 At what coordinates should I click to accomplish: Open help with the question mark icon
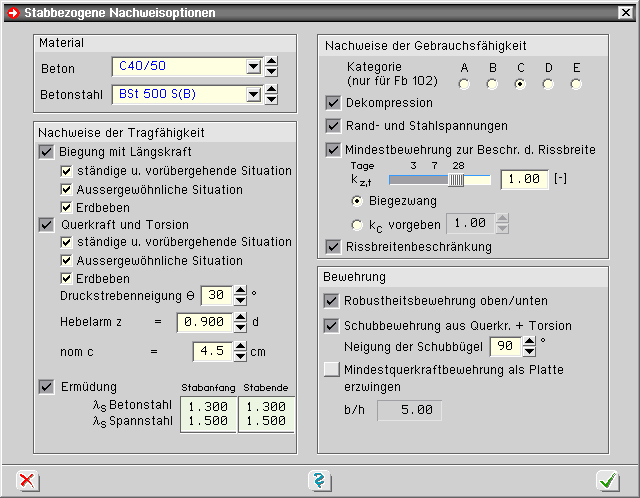[x=319, y=481]
